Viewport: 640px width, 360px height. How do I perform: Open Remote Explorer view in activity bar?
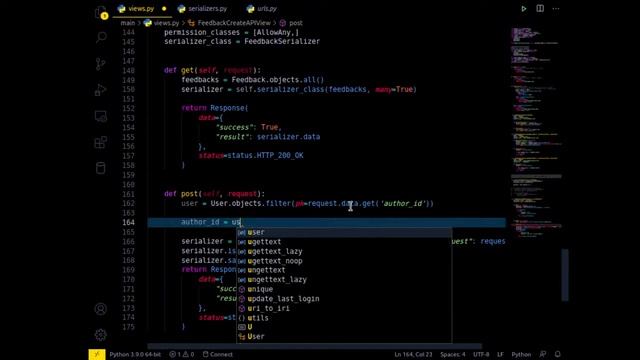click(101, 116)
